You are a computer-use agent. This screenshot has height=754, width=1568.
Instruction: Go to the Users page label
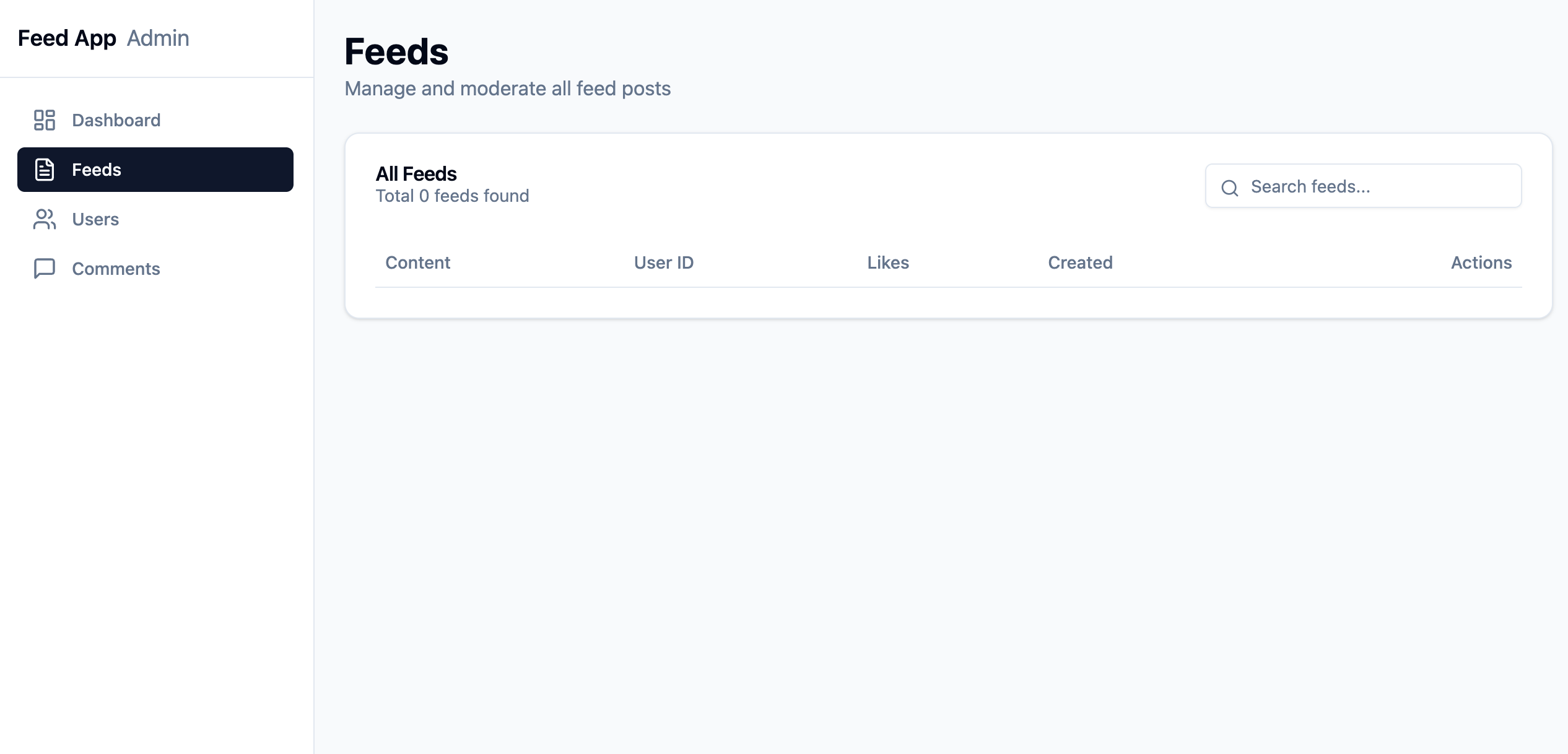[x=95, y=219]
